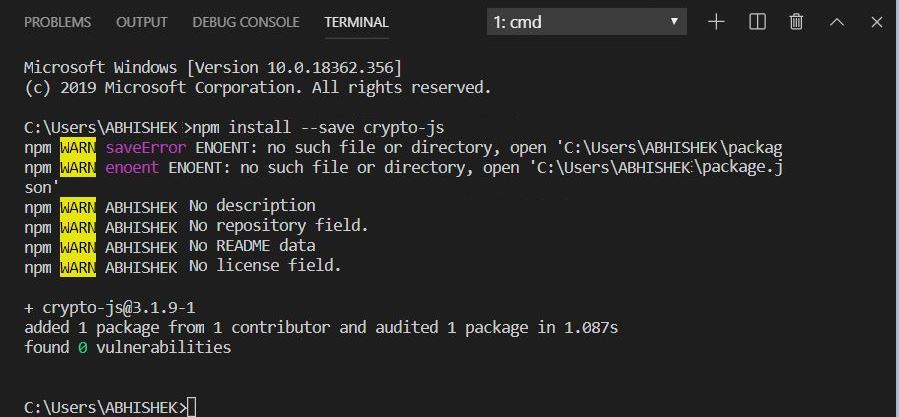Click the purple 'enoent' text

point(131,167)
